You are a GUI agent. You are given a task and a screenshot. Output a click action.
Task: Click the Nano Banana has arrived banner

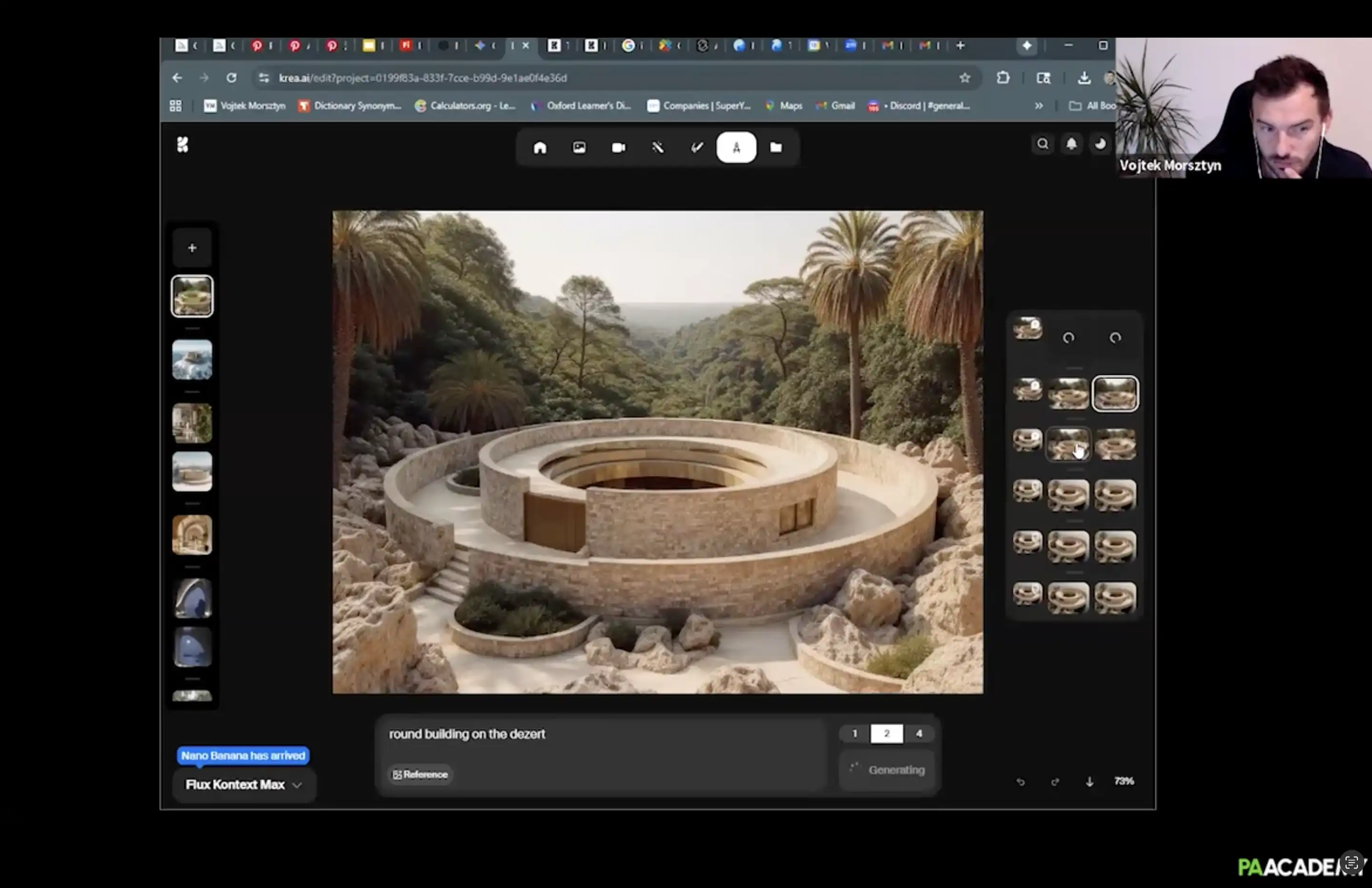click(x=242, y=756)
